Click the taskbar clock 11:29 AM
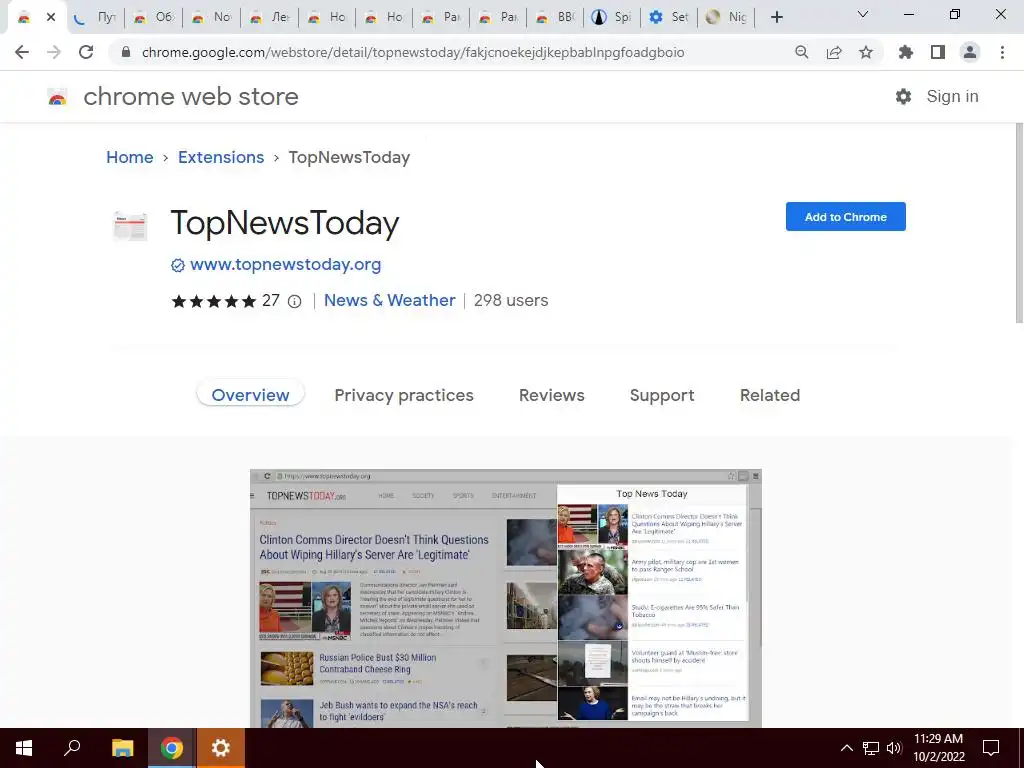 pyautogui.click(x=938, y=739)
